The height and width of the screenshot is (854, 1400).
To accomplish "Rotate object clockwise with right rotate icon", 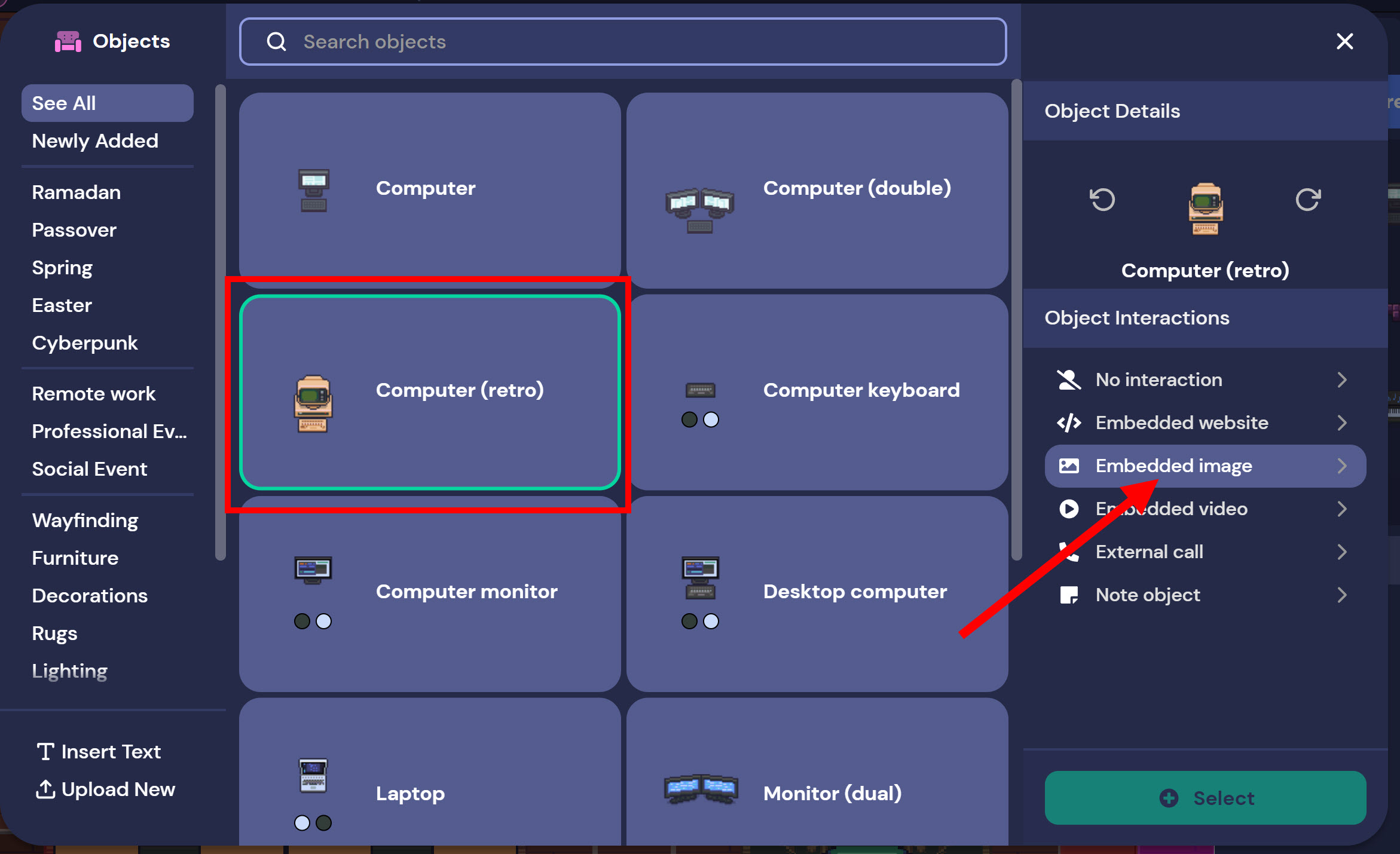I will pyautogui.click(x=1307, y=200).
